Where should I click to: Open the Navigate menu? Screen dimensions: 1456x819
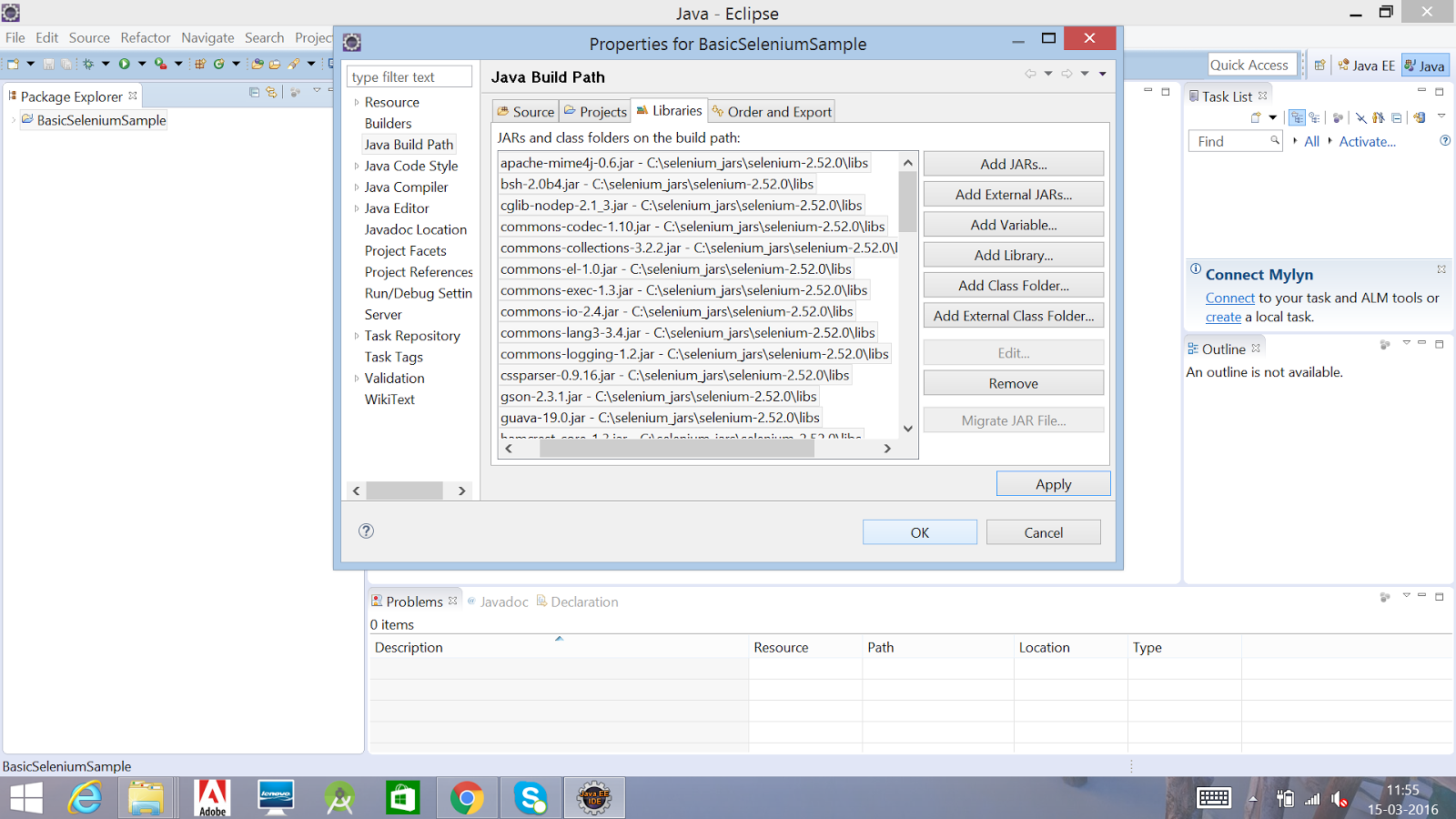click(x=207, y=37)
